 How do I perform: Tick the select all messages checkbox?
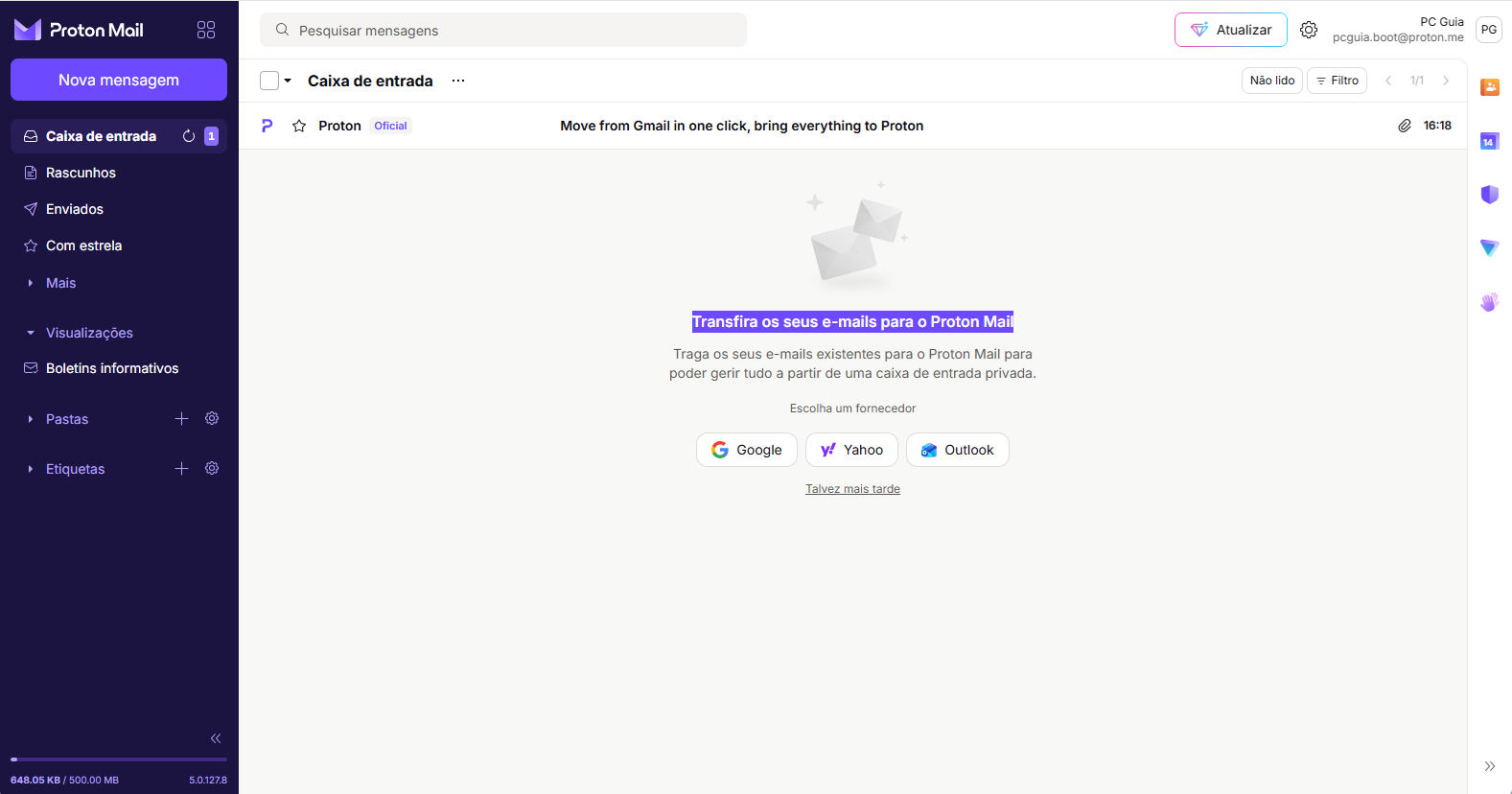click(269, 81)
